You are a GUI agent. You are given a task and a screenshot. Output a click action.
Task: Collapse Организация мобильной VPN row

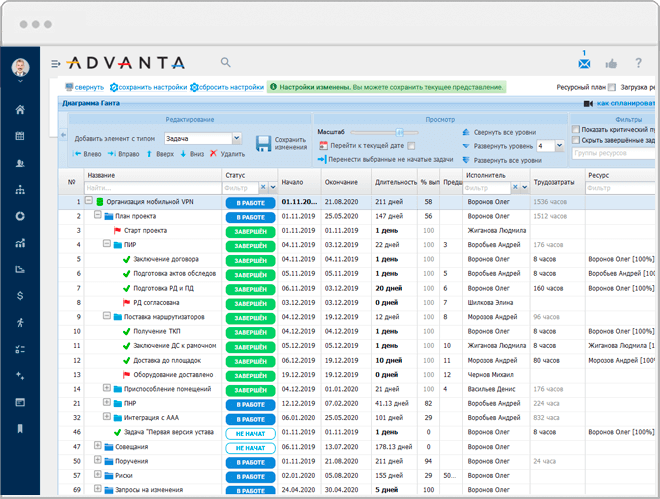(88, 201)
